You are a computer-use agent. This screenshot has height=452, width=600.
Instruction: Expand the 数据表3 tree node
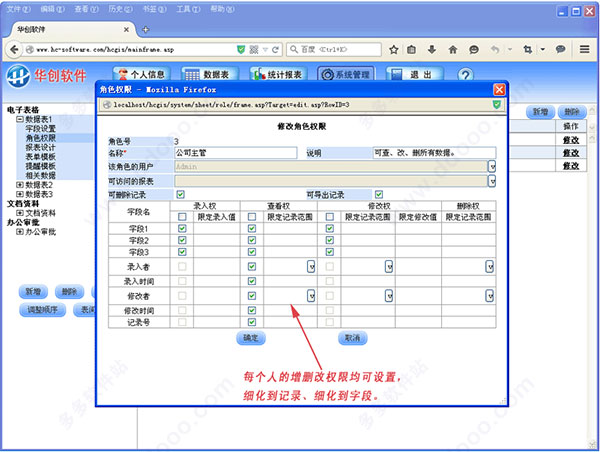[x=20, y=194]
